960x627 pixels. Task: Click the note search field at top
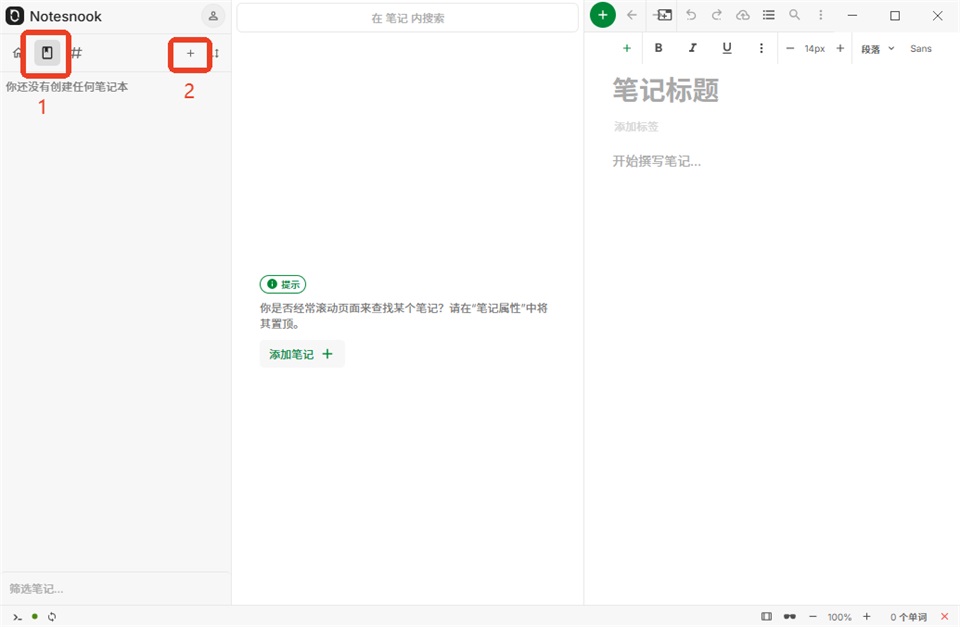[x=408, y=18]
